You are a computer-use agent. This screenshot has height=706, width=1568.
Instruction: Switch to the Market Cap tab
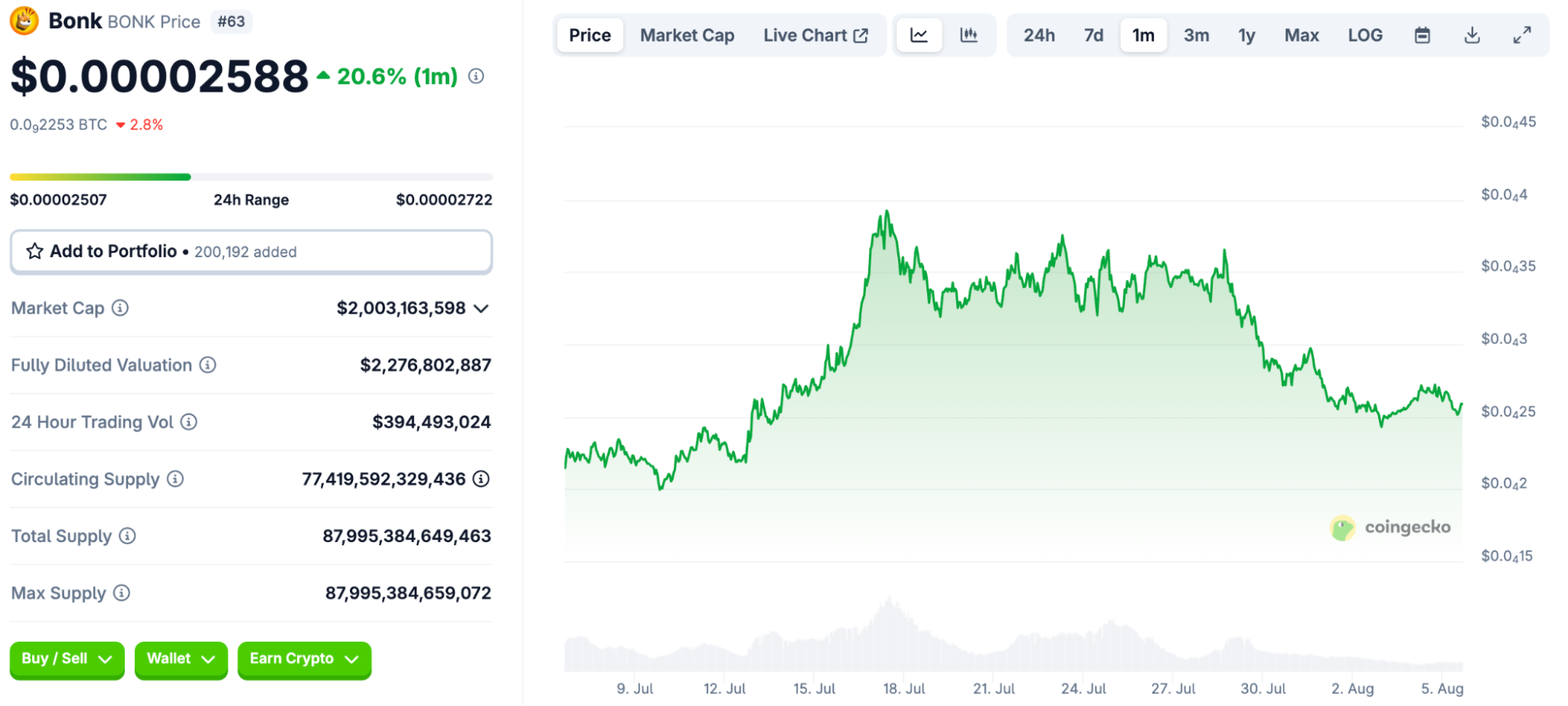tap(687, 35)
